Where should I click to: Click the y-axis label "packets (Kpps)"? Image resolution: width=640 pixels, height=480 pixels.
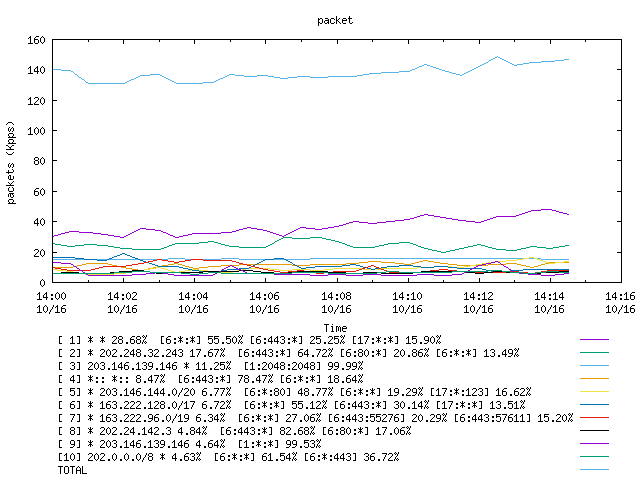[x=11, y=162]
